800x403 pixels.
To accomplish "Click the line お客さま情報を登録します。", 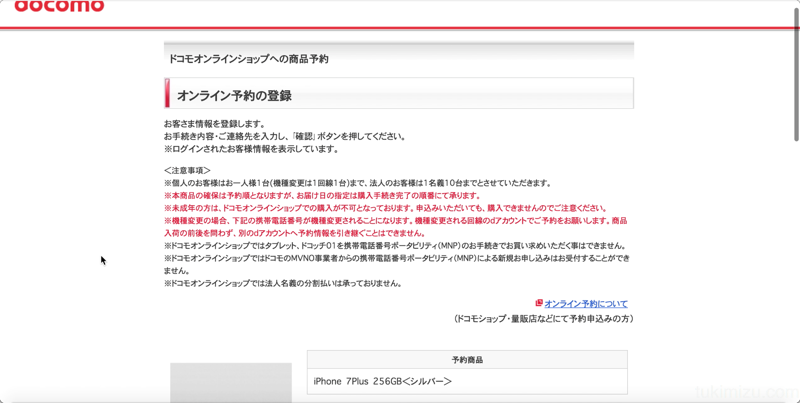I will (x=214, y=124).
